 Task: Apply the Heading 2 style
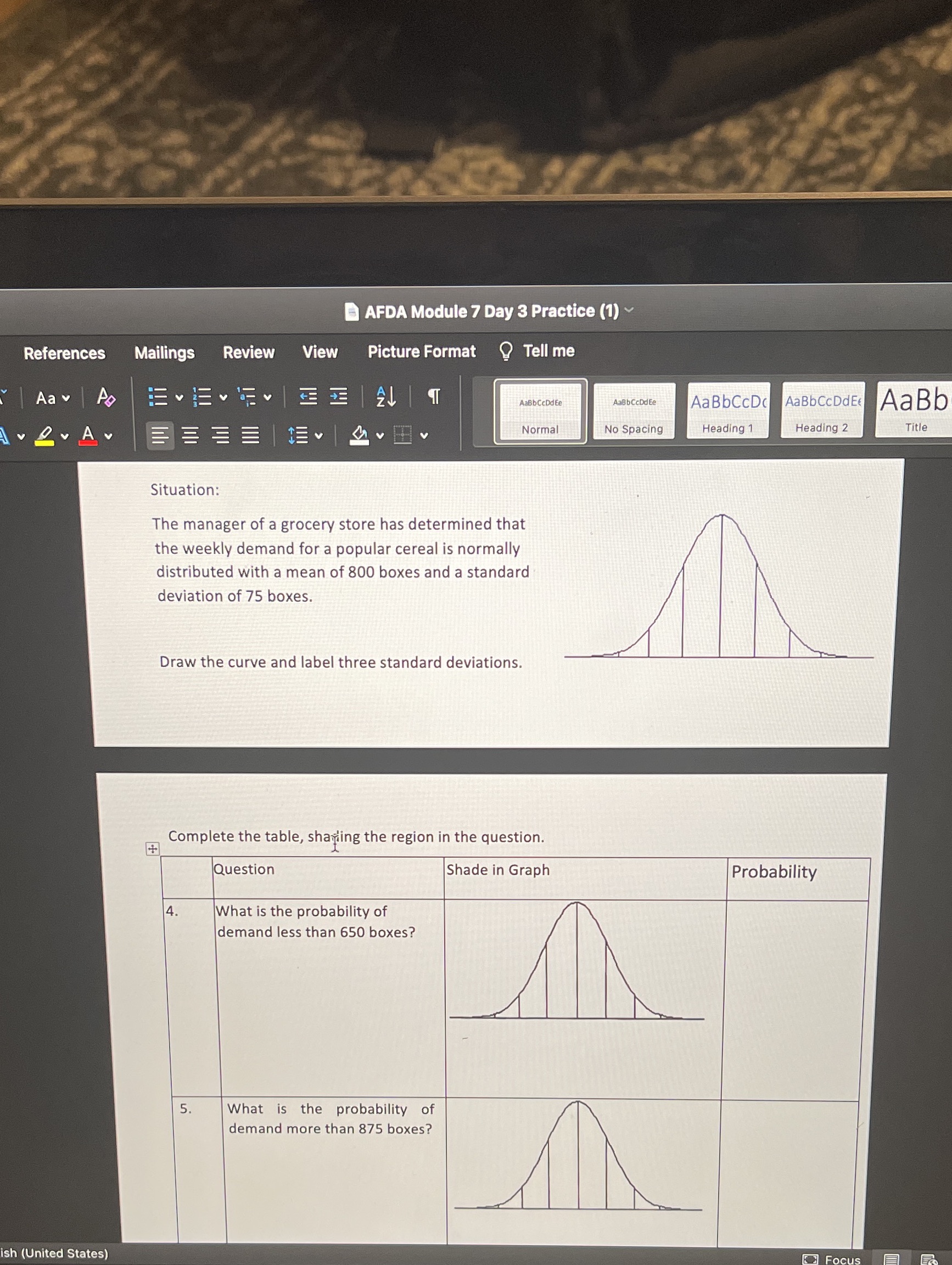(822, 410)
